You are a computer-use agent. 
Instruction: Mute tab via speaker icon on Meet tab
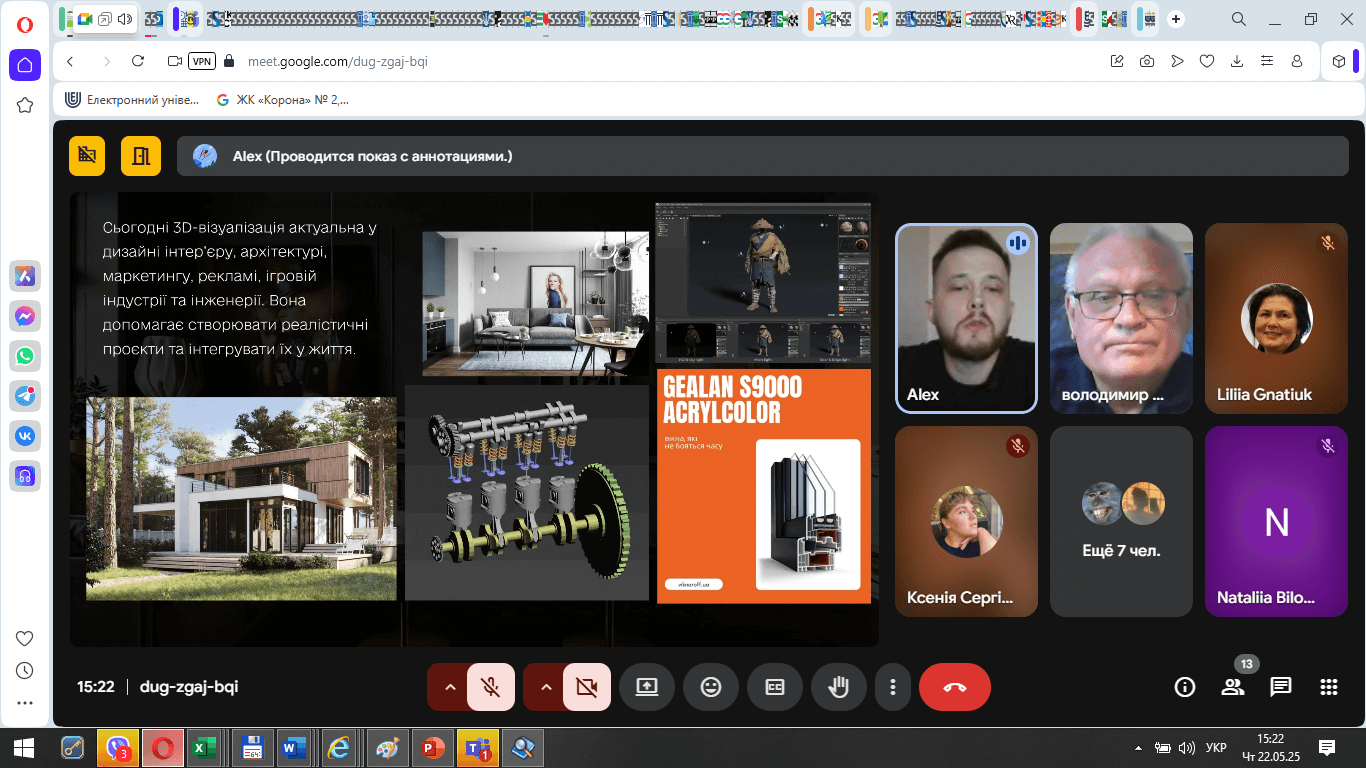pos(124,19)
